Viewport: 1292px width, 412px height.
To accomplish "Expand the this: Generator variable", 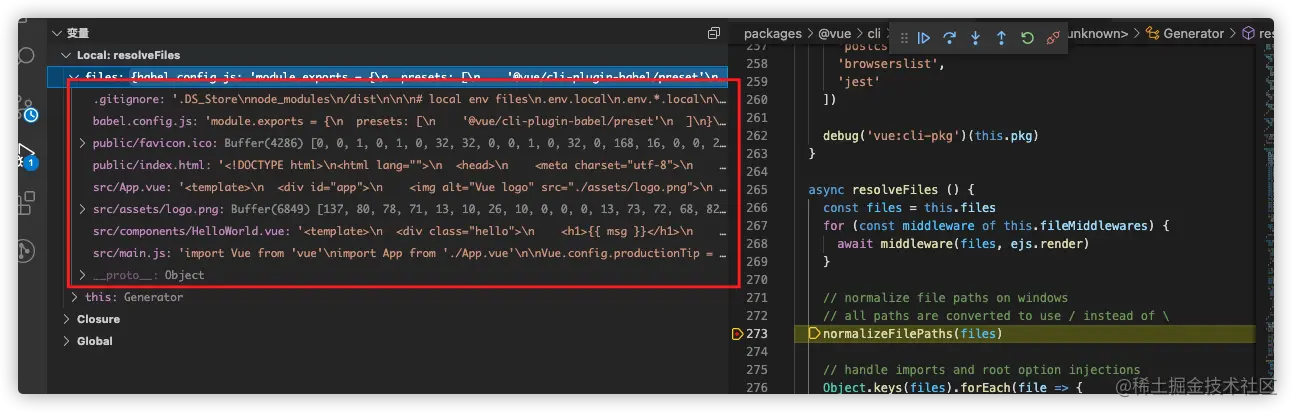I will coord(76,297).
